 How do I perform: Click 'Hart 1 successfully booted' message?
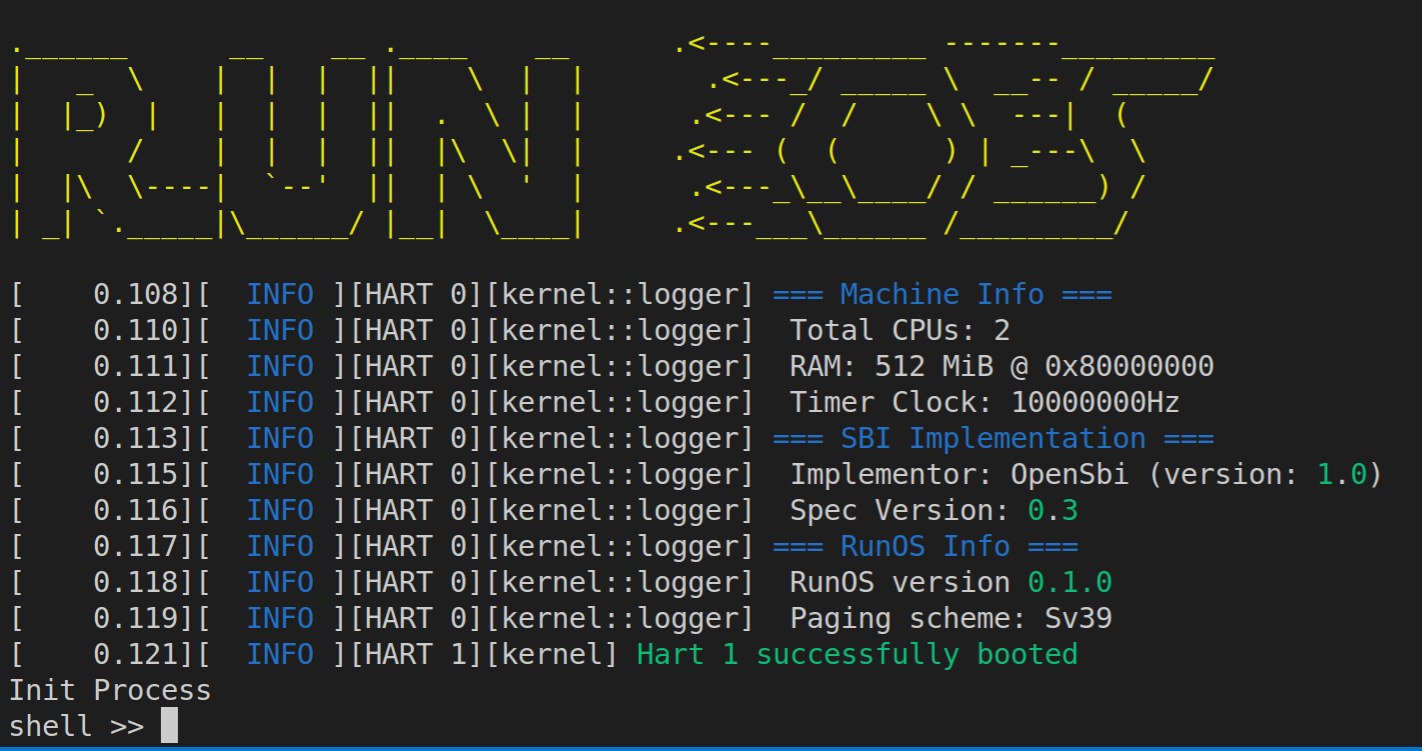pyautogui.click(x=857, y=654)
